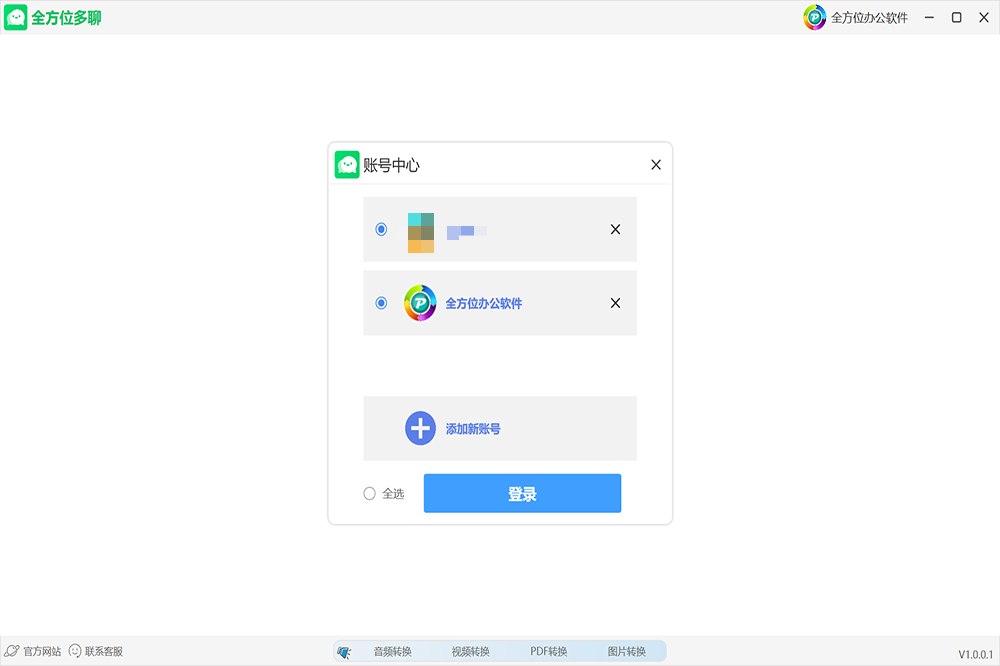The image size is (1000, 666).
Task: Click the green chat logo in 账号中心 header
Action: tap(347, 165)
